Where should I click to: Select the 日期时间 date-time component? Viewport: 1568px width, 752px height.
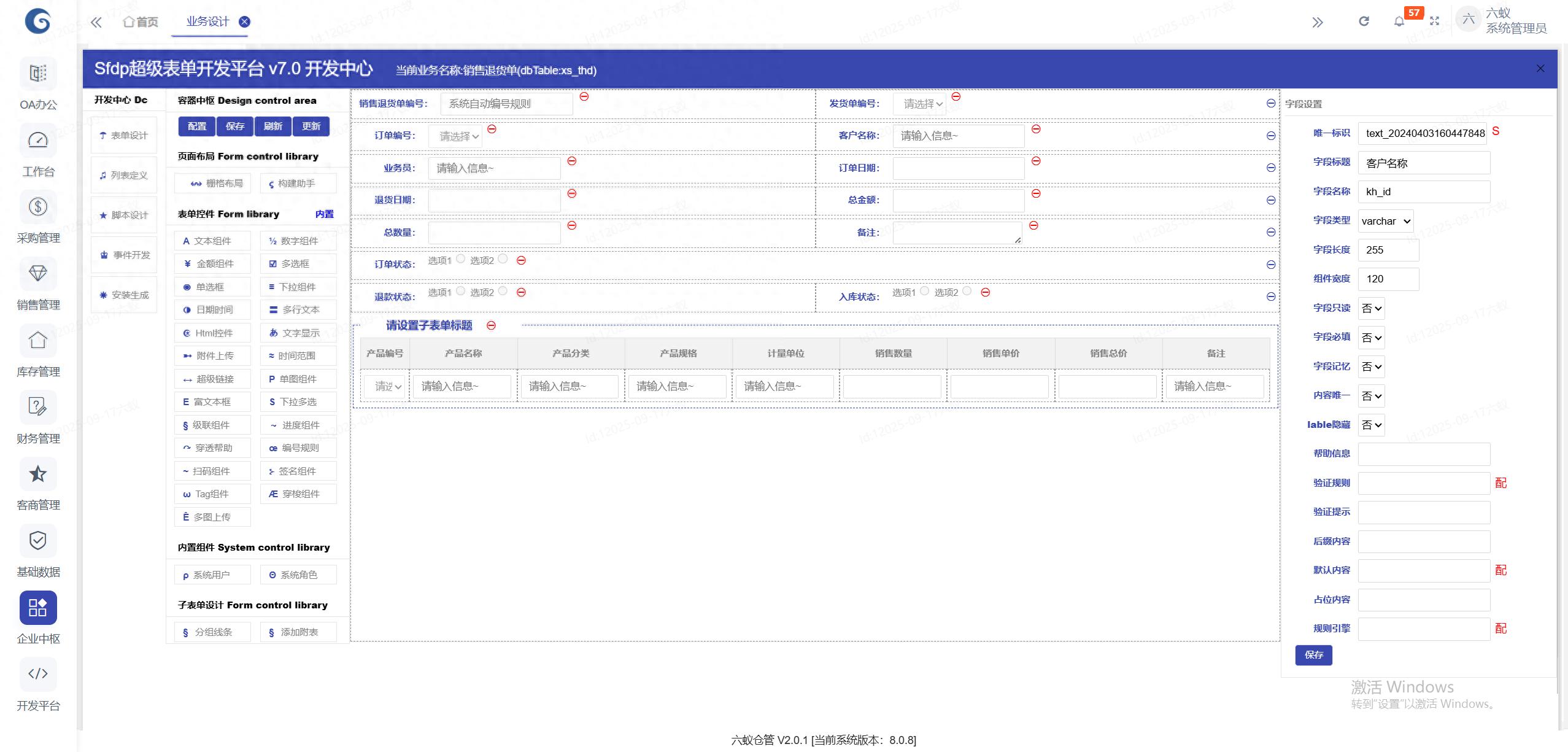(212, 309)
